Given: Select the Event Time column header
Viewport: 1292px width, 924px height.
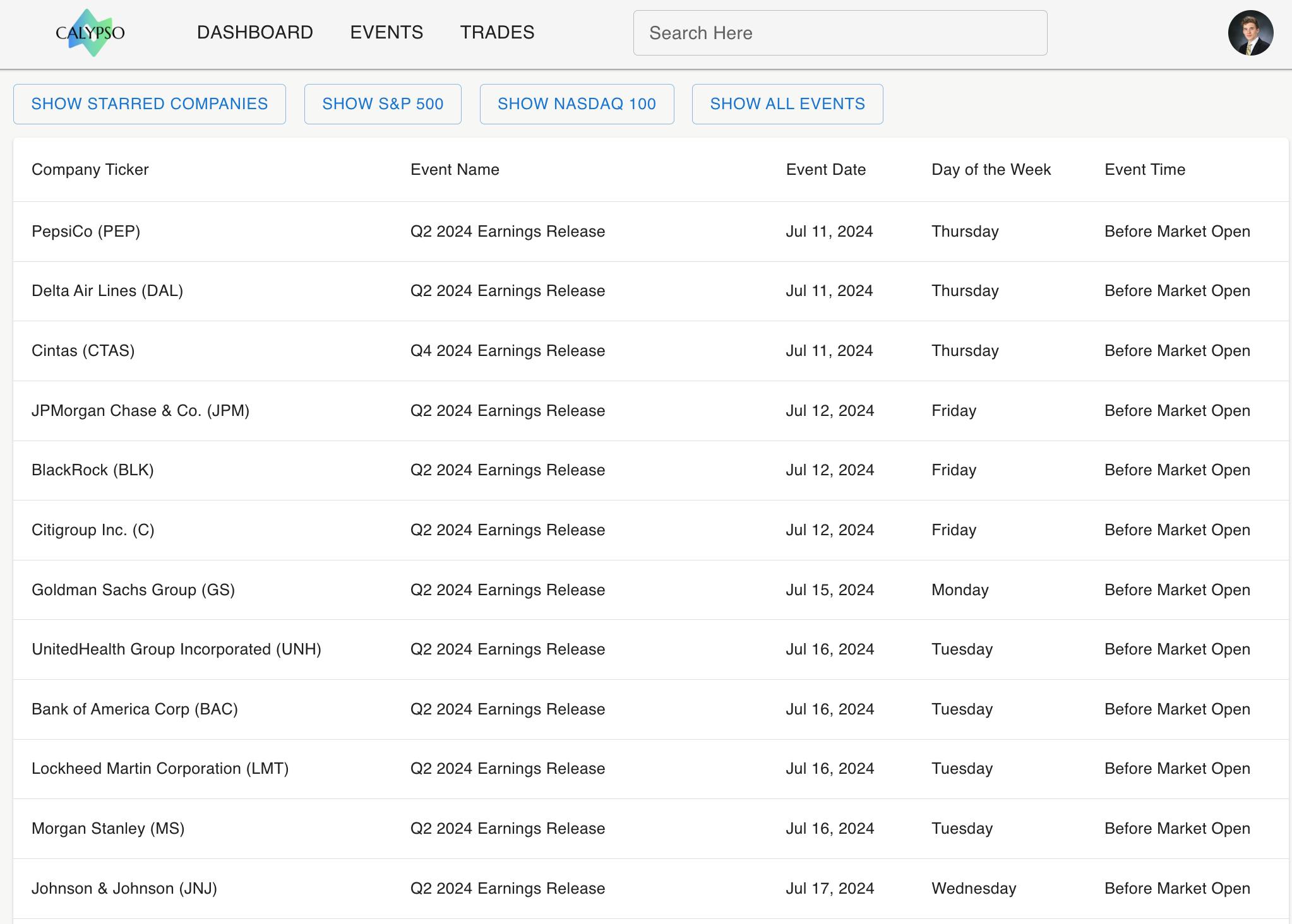Looking at the screenshot, I should coord(1145,170).
